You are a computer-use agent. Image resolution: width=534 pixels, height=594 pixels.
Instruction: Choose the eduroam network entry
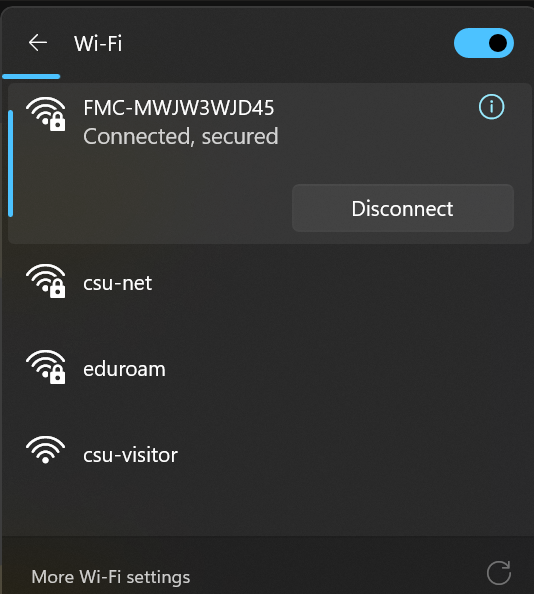(x=124, y=369)
